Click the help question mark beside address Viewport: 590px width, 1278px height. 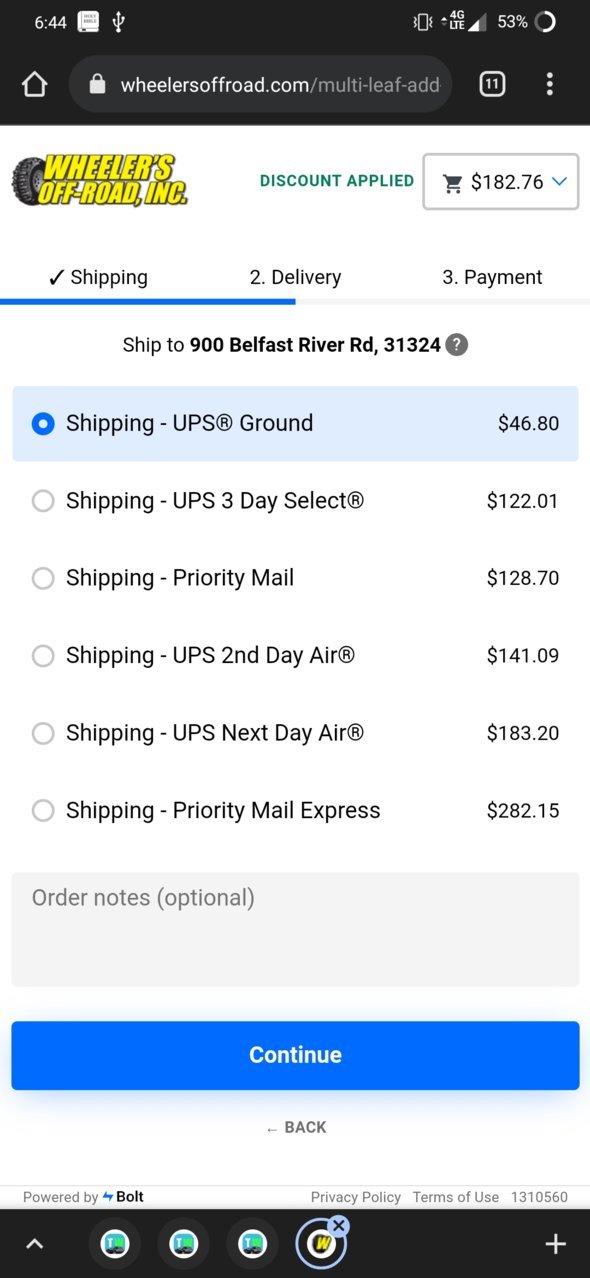pyautogui.click(x=456, y=345)
